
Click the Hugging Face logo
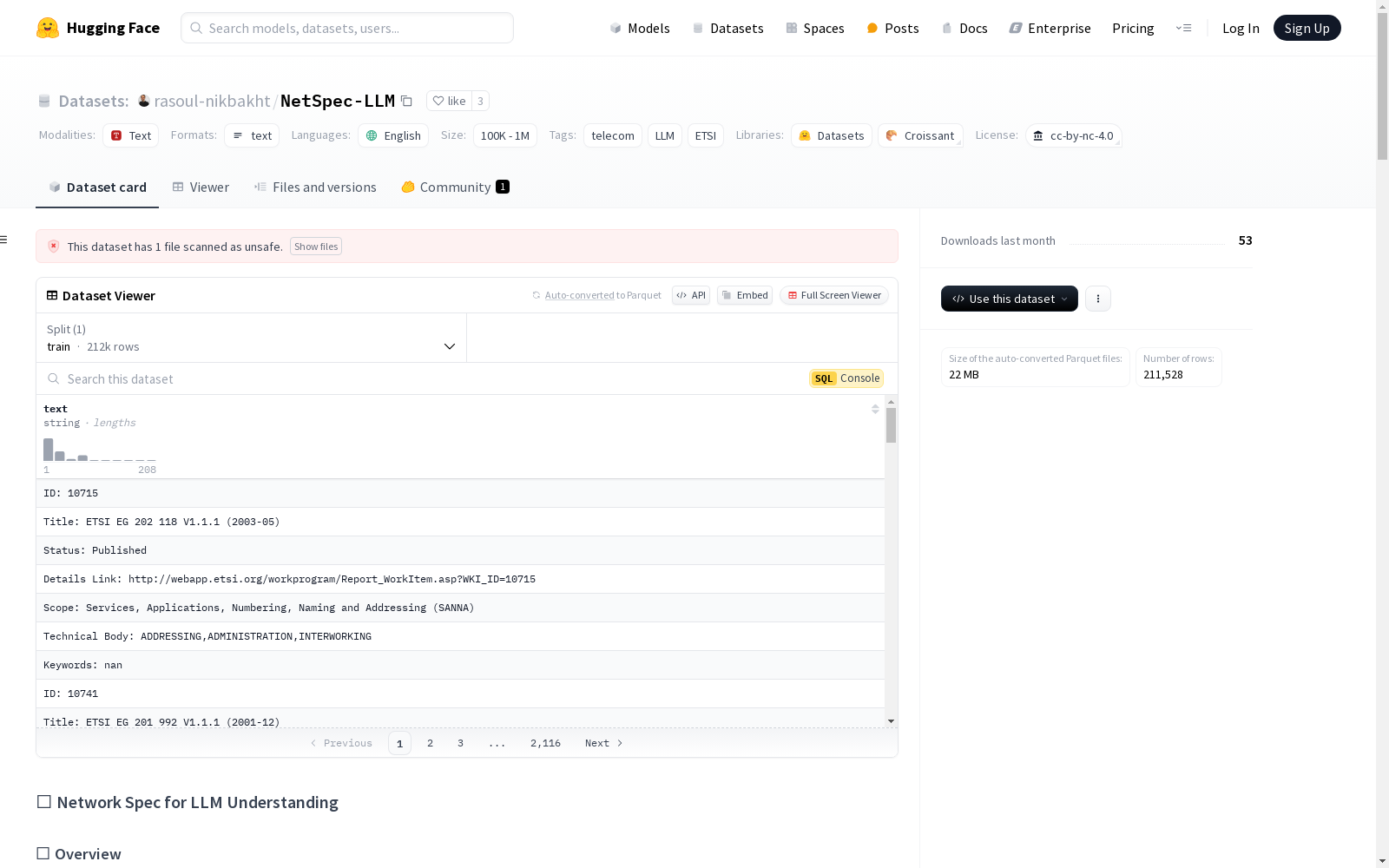click(98, 28)
